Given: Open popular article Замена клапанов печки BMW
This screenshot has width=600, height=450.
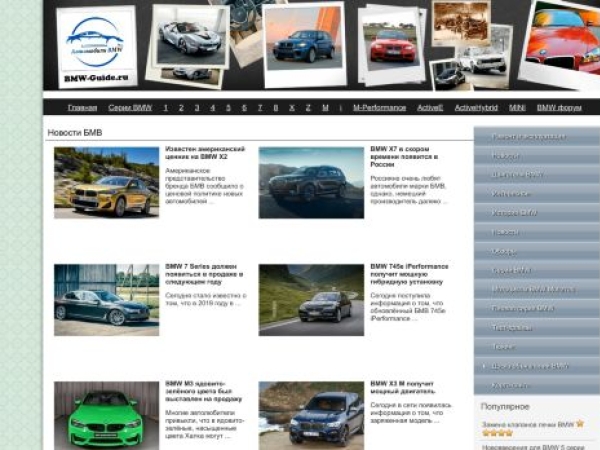Looking at the screenshot, I should click(528, 424).
